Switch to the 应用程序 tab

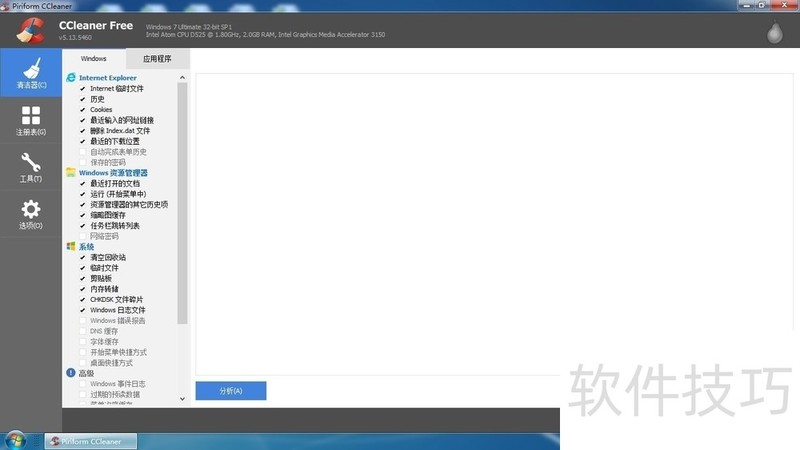click(157, 59)
